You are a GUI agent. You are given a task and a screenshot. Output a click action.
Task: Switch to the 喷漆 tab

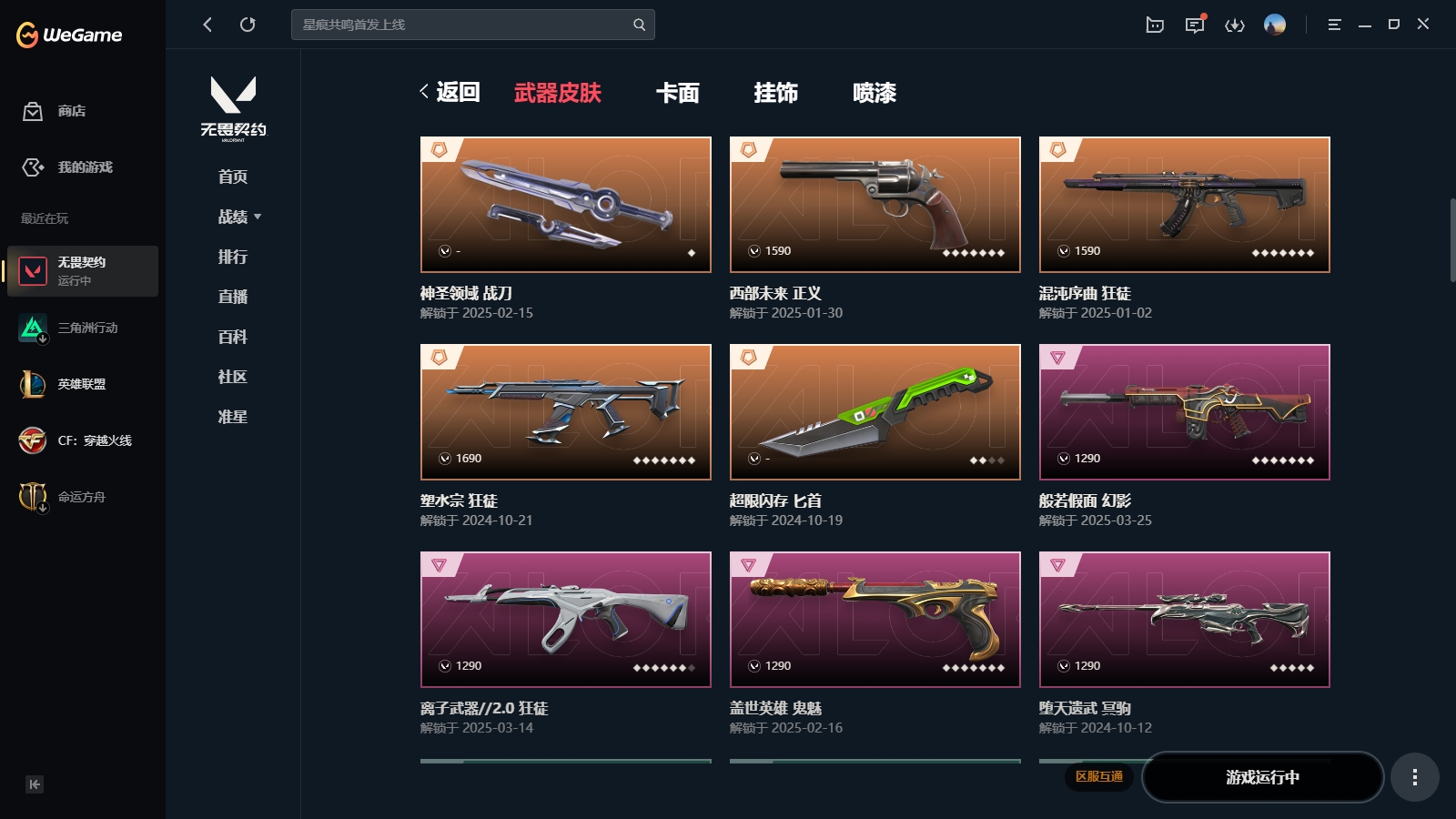[x=875, y=93]
